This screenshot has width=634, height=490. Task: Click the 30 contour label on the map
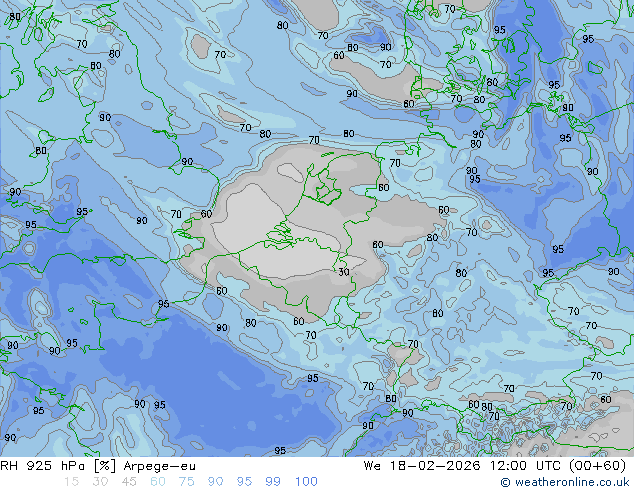coord(344,272)
